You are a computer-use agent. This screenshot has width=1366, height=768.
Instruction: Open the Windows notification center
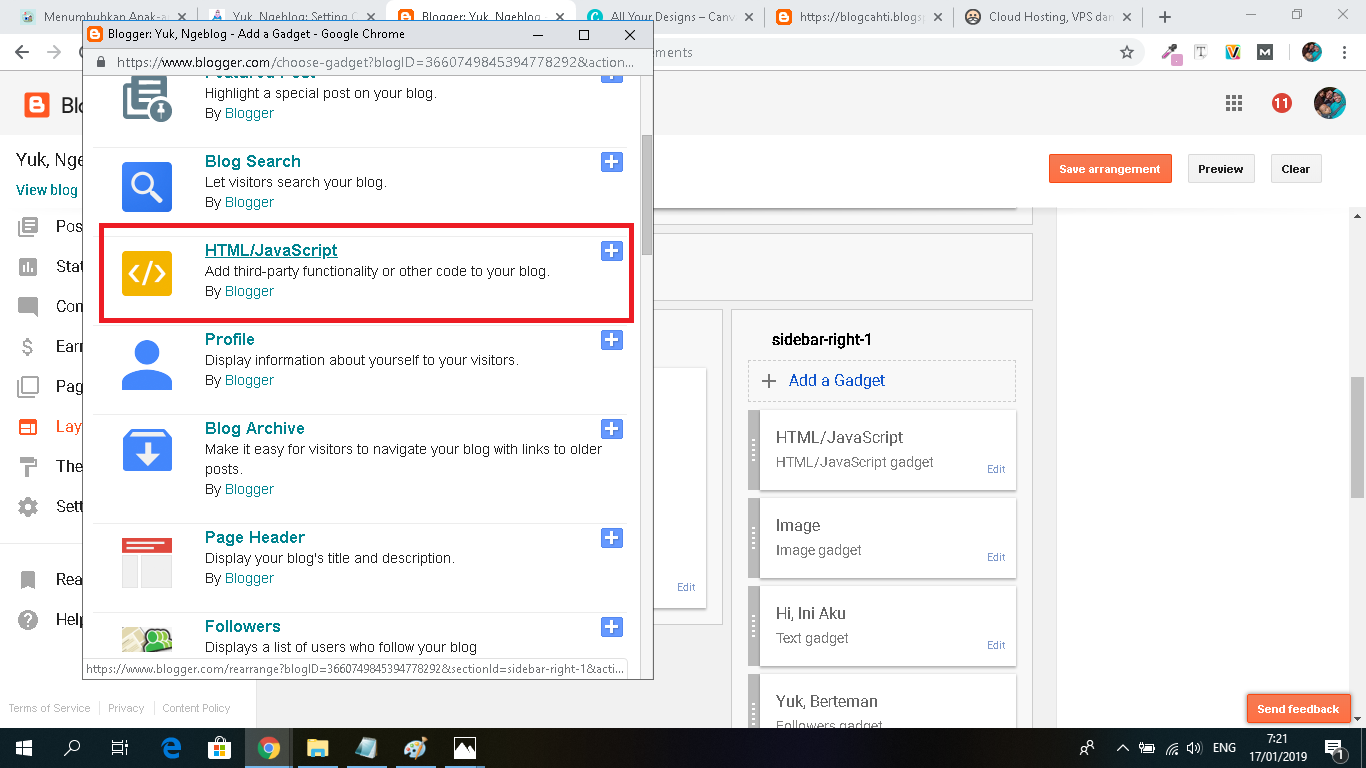click(1335, 747)
